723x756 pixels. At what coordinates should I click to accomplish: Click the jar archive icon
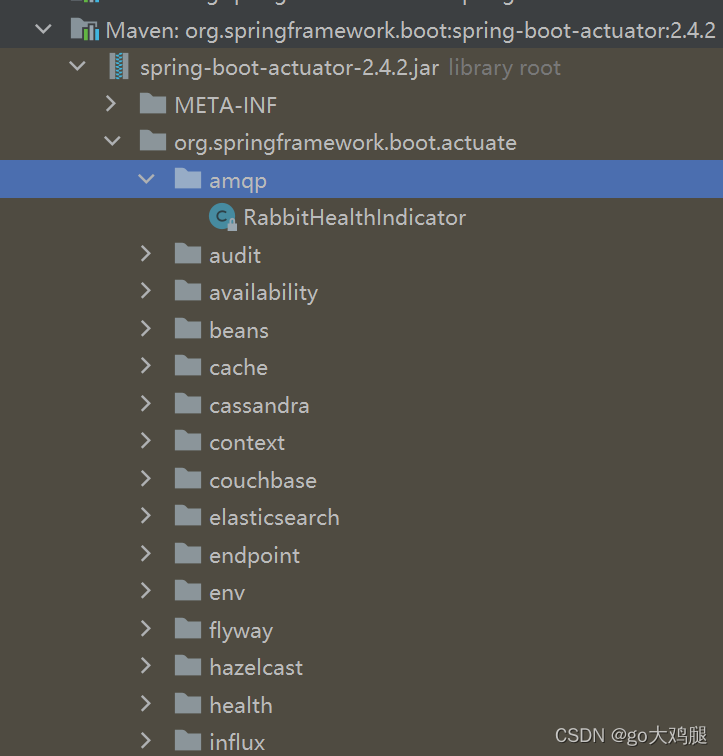119,66
